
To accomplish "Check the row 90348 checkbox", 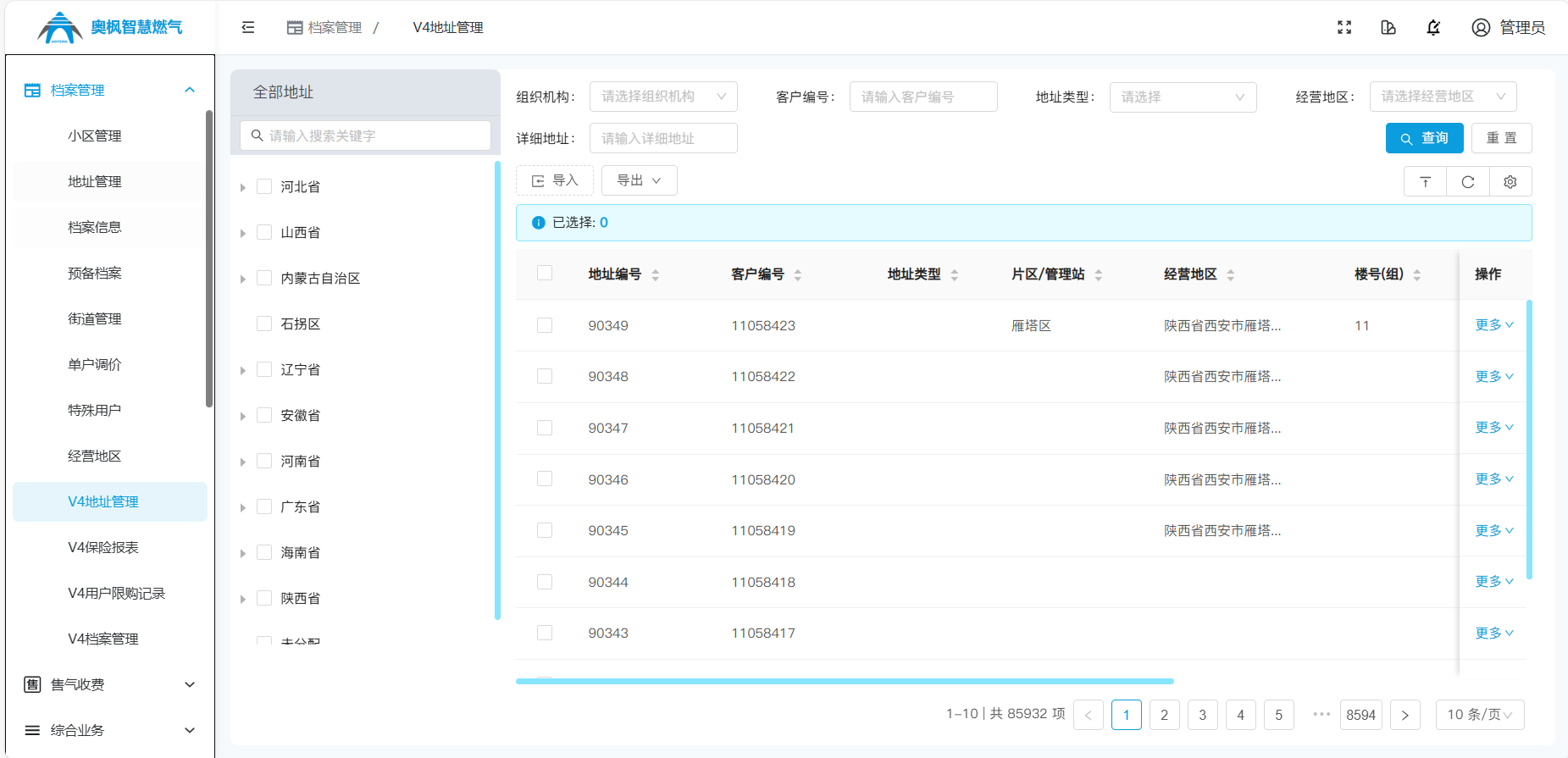I will (545, 376).
